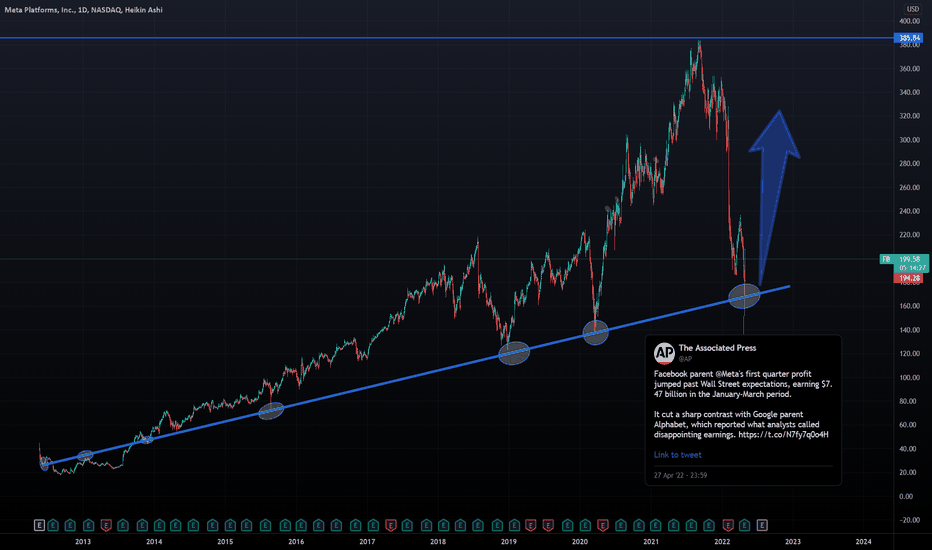The width and height of the screenshot is (932, 550).
Task: Click the 2018 label on the time axis
Action: (x=438, y=542)
